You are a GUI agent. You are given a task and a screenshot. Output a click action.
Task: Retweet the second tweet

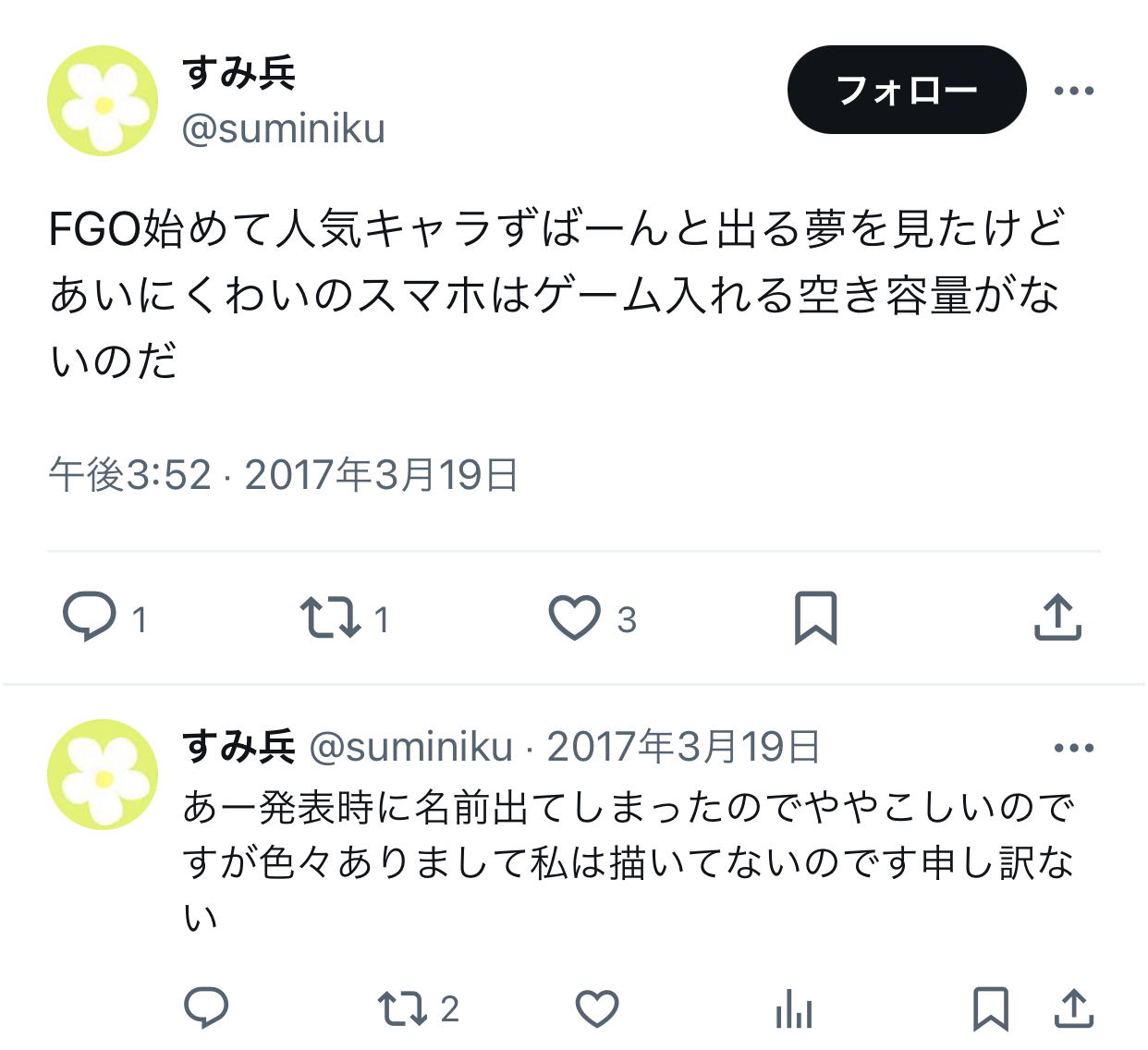pos(401,1008)
